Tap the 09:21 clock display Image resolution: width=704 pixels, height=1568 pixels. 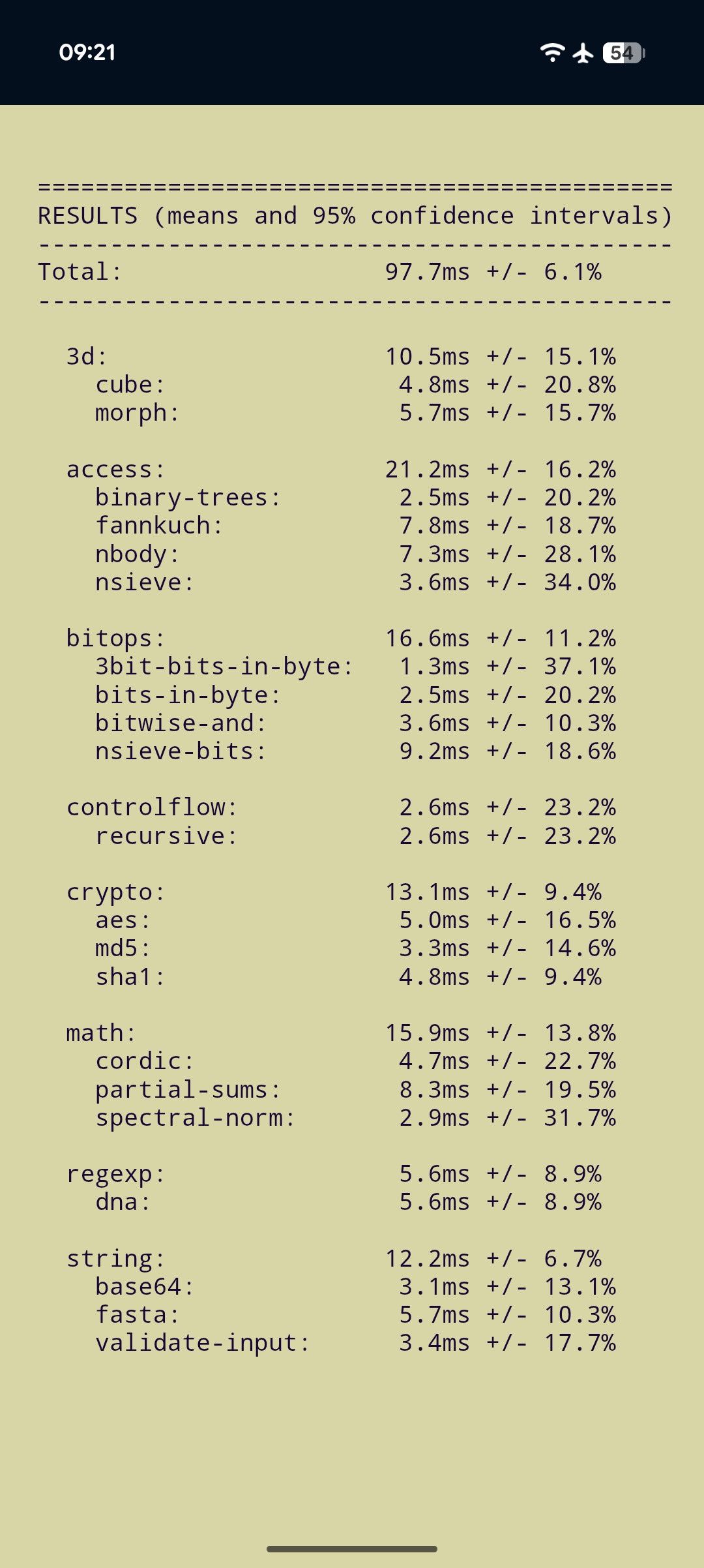(87, 52)
